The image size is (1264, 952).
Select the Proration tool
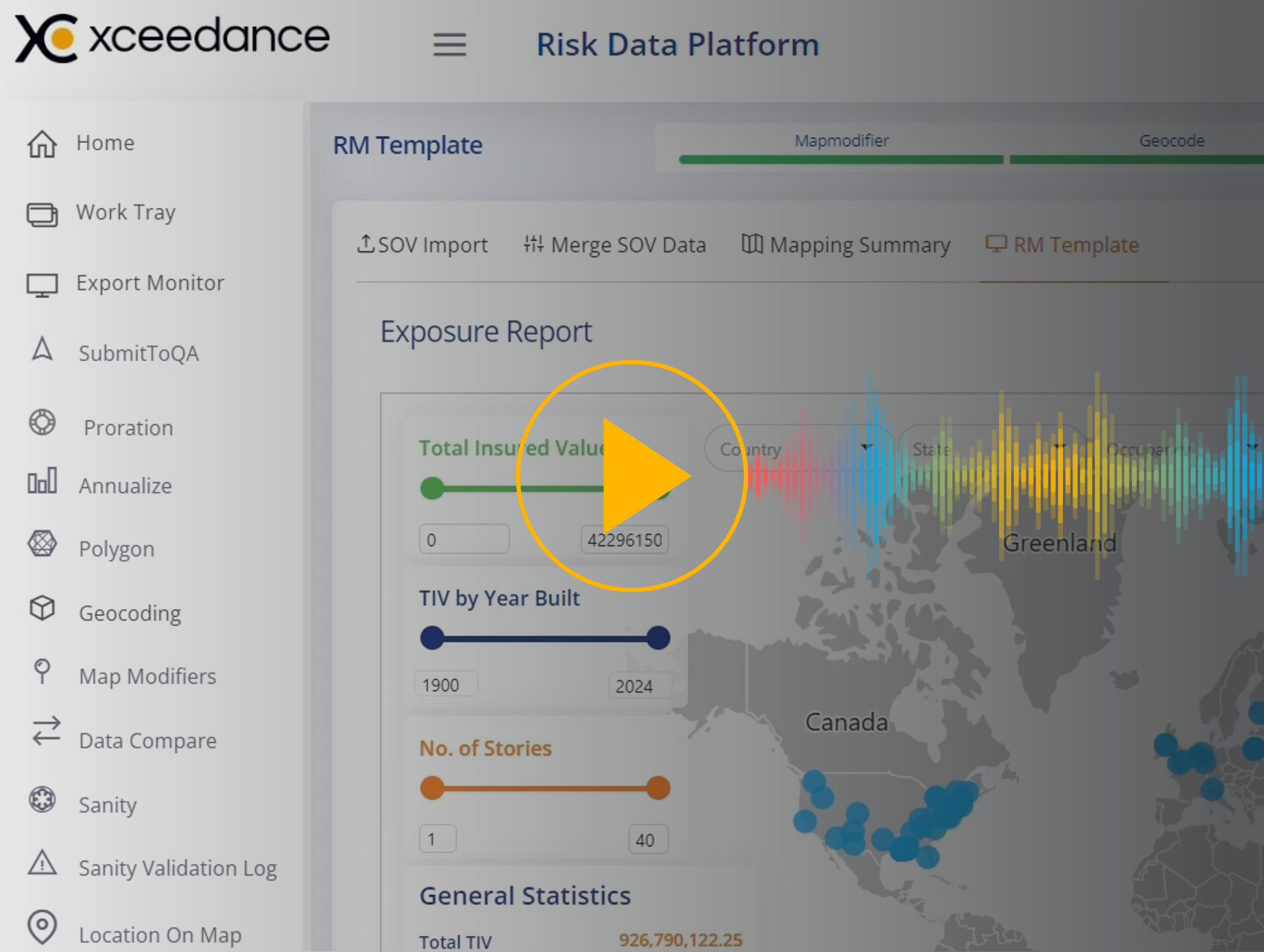point(128,428)
